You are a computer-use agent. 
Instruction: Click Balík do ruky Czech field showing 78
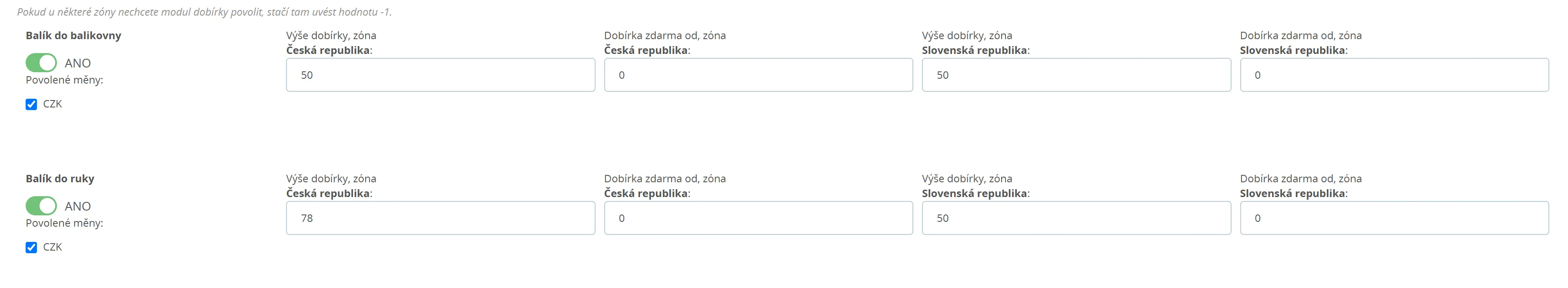click(x=440, y=218)
